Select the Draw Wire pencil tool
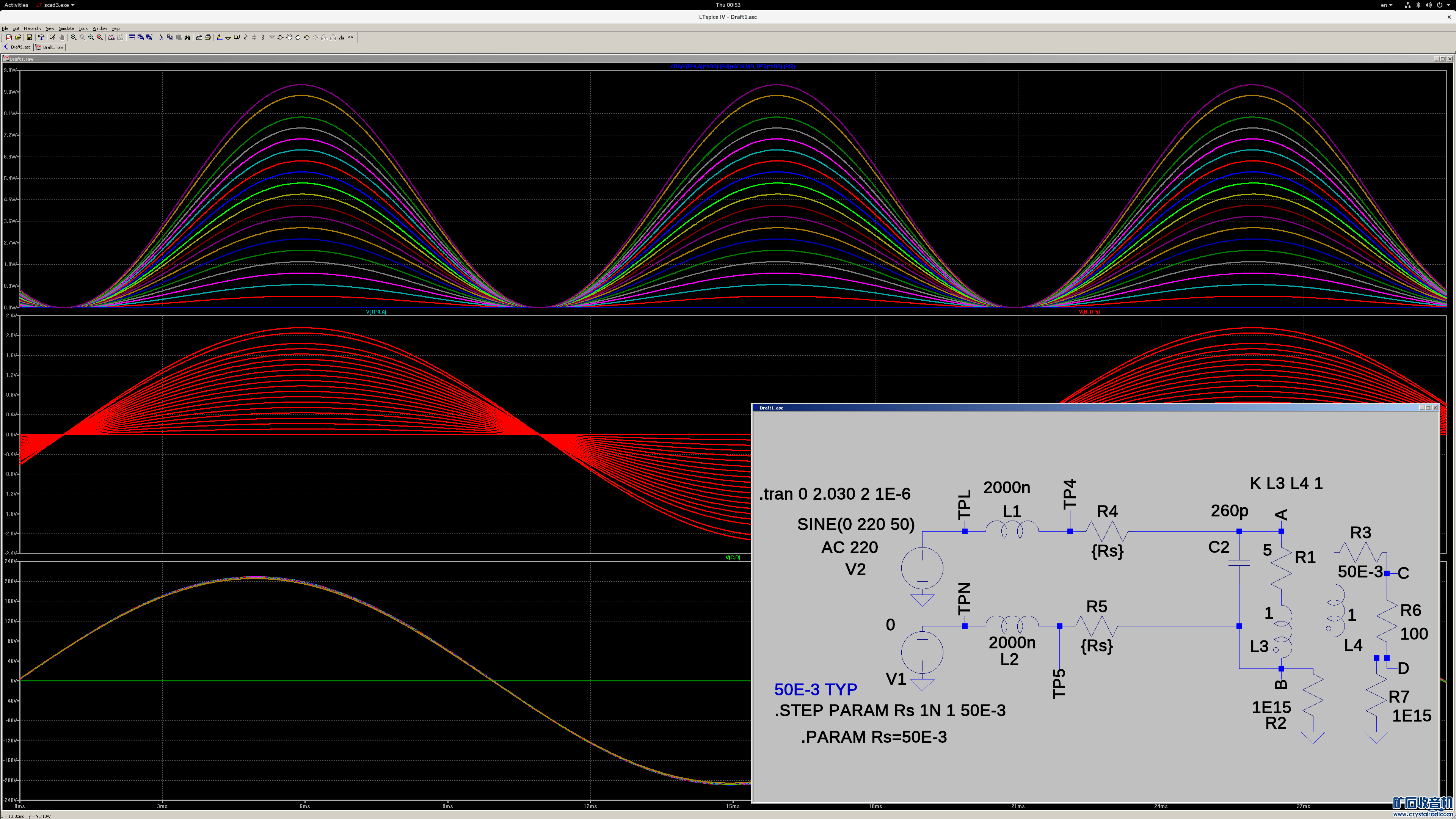The height and width of the screenshot is (819, 1456). pos(219,37)
